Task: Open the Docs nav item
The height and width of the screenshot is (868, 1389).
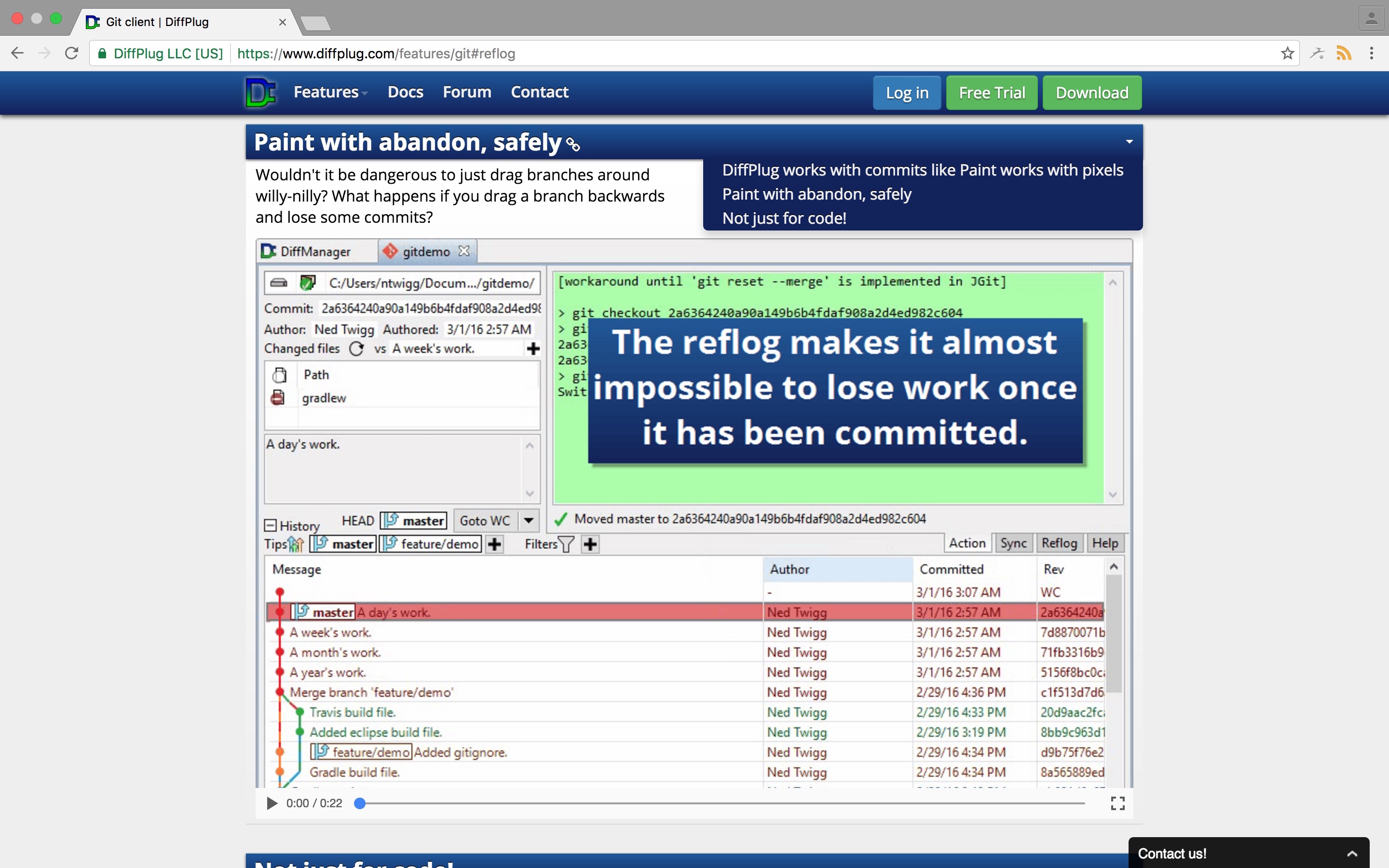Action: 405,92
